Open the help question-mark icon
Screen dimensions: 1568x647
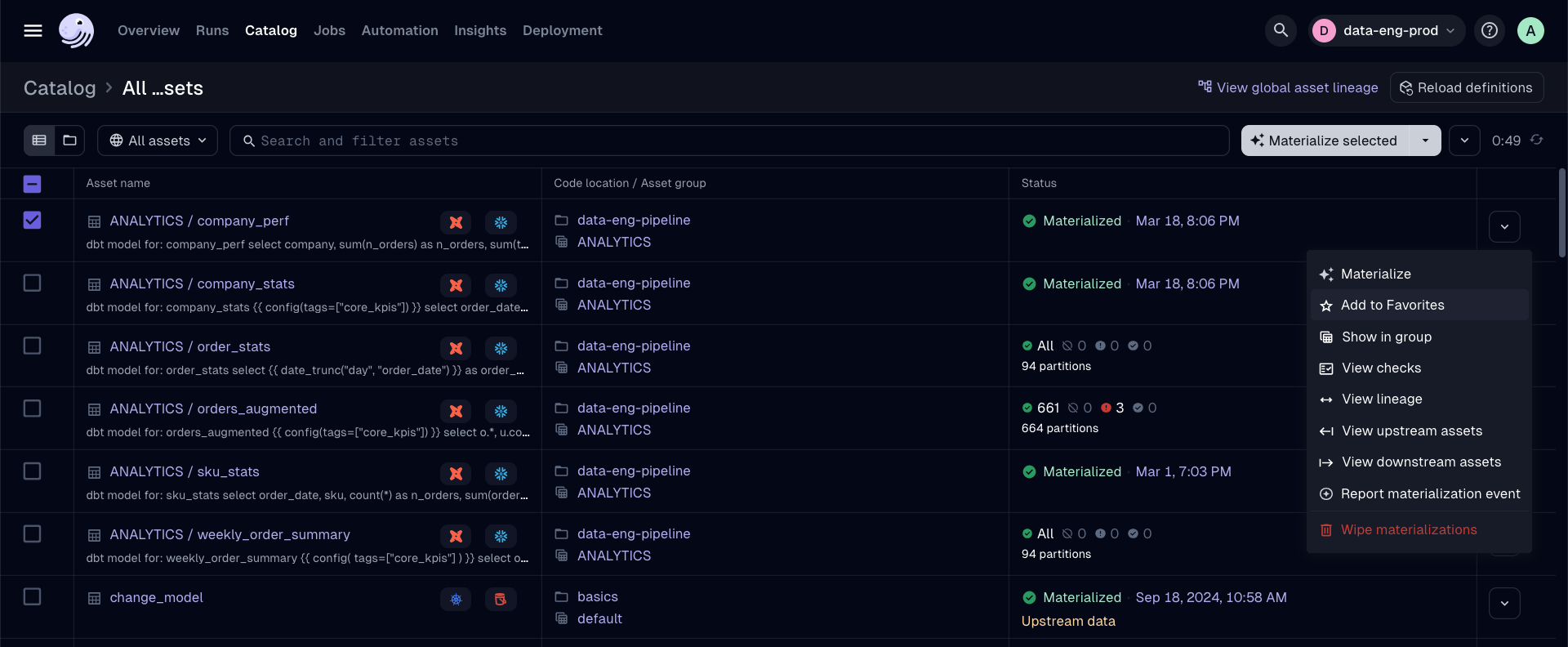pos(1490,30)
